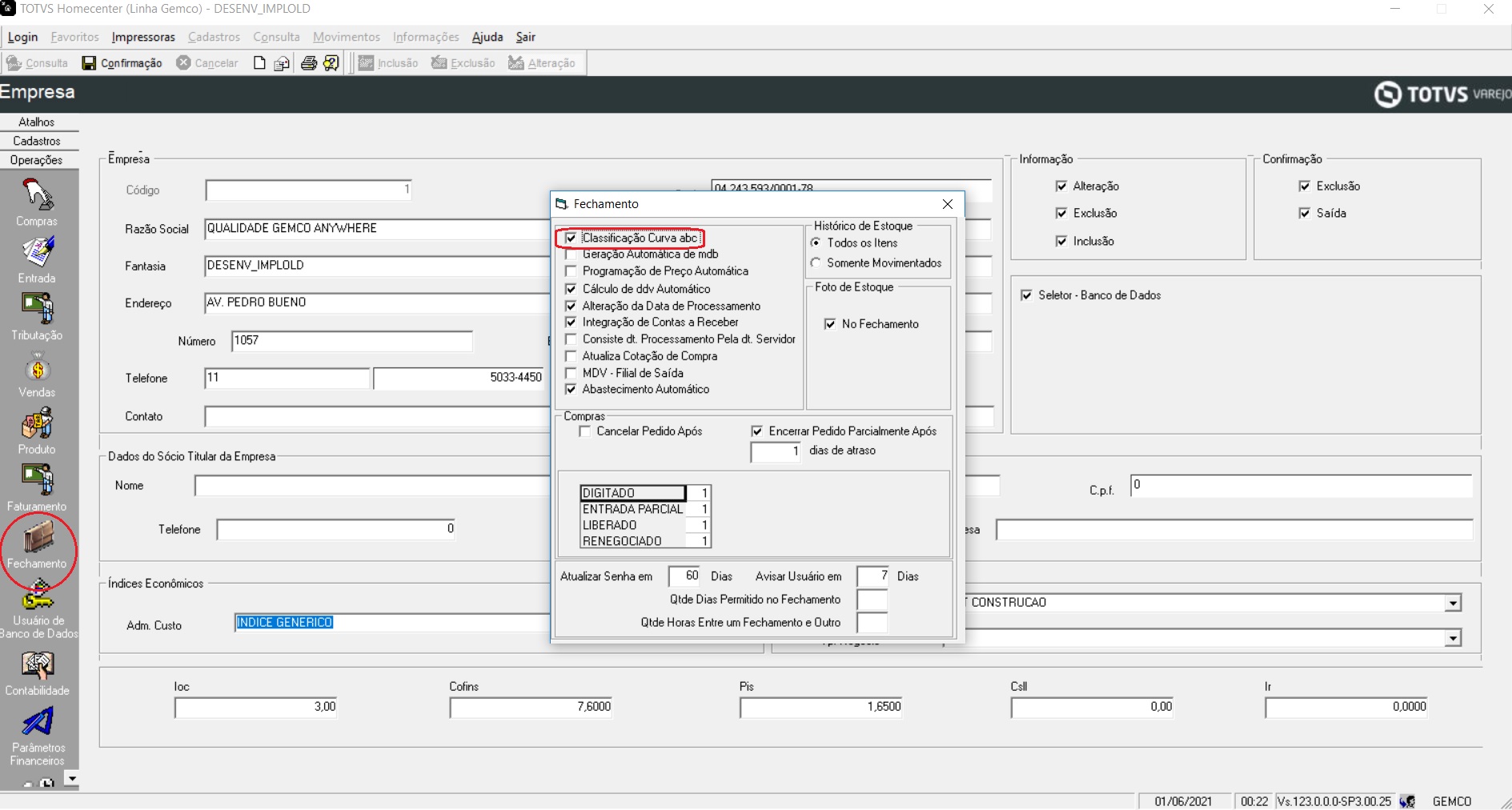Open the Login menu
Viewport: 1512px width, 810px height.
(x=22, y=37)
